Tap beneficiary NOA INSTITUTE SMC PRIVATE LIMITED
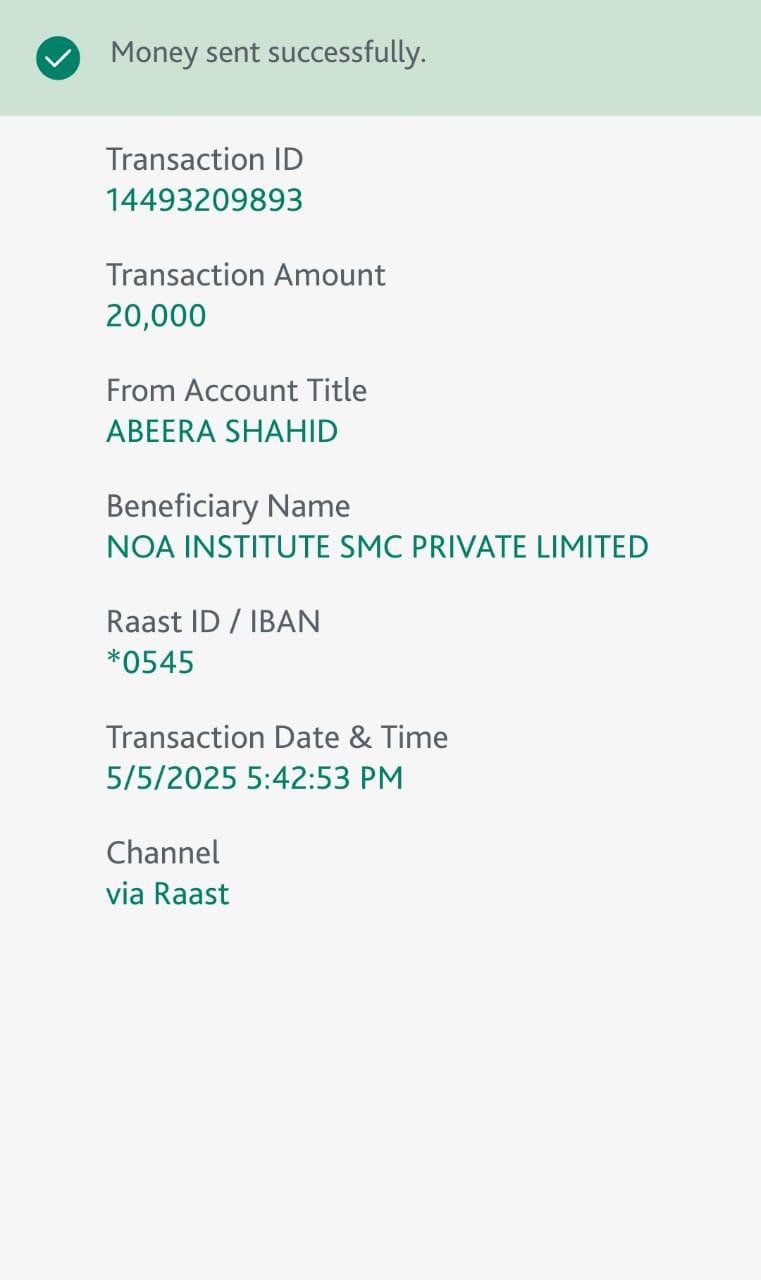The image size is (761, 1280). click(377, 547)
